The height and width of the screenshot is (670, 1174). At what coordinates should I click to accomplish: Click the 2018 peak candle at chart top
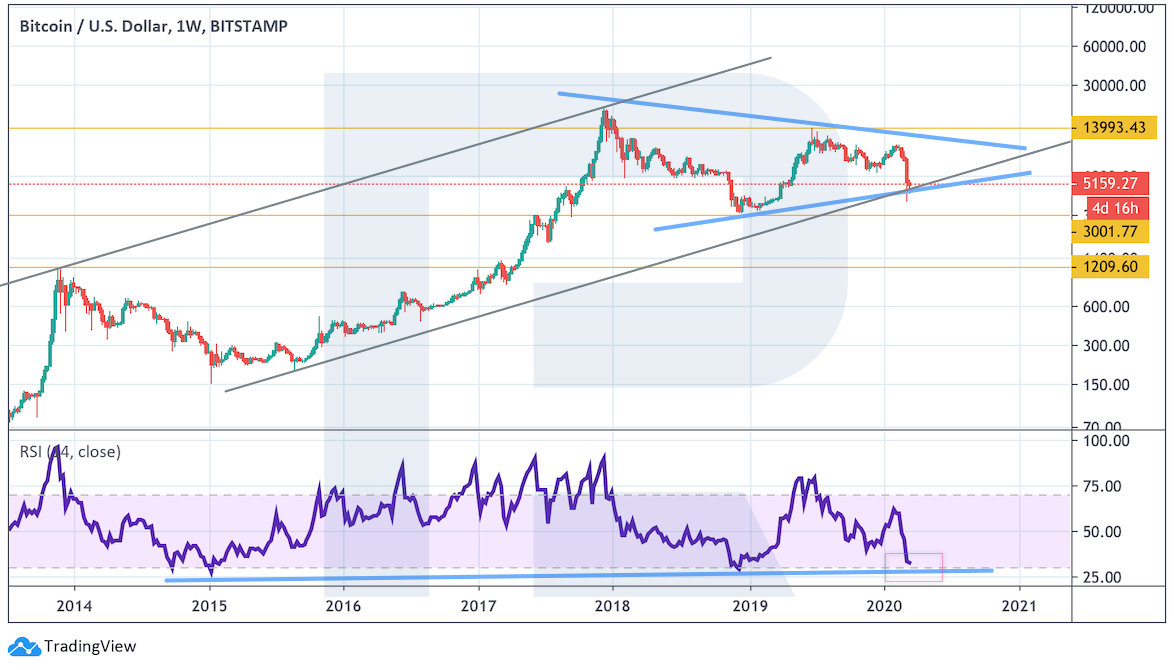point(605,118)
